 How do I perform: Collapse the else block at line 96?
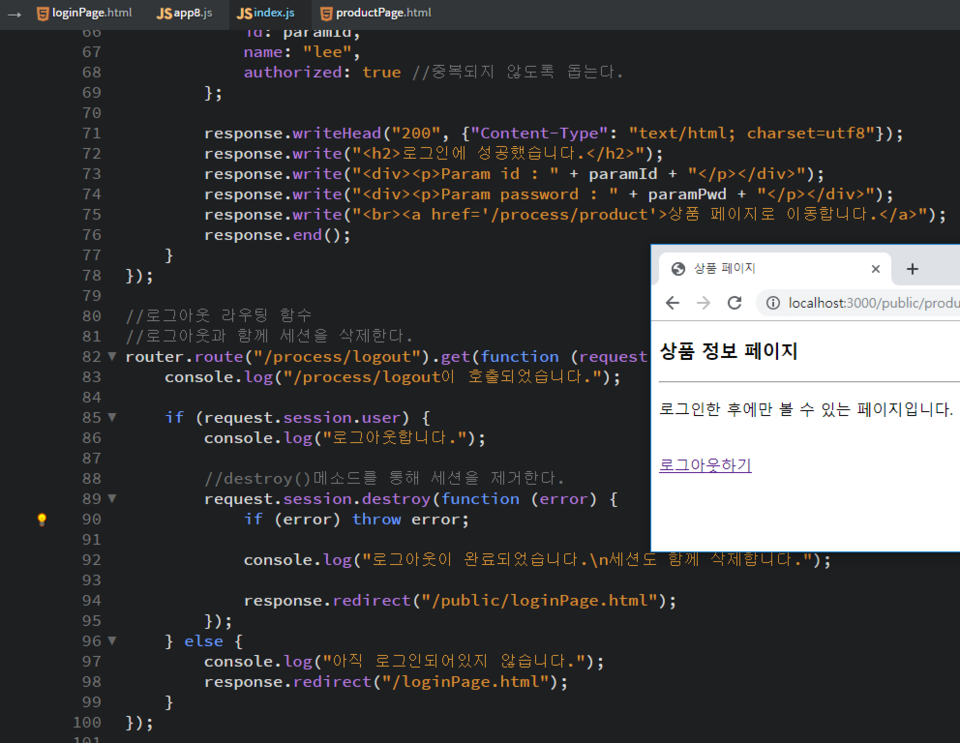point(111,640)
